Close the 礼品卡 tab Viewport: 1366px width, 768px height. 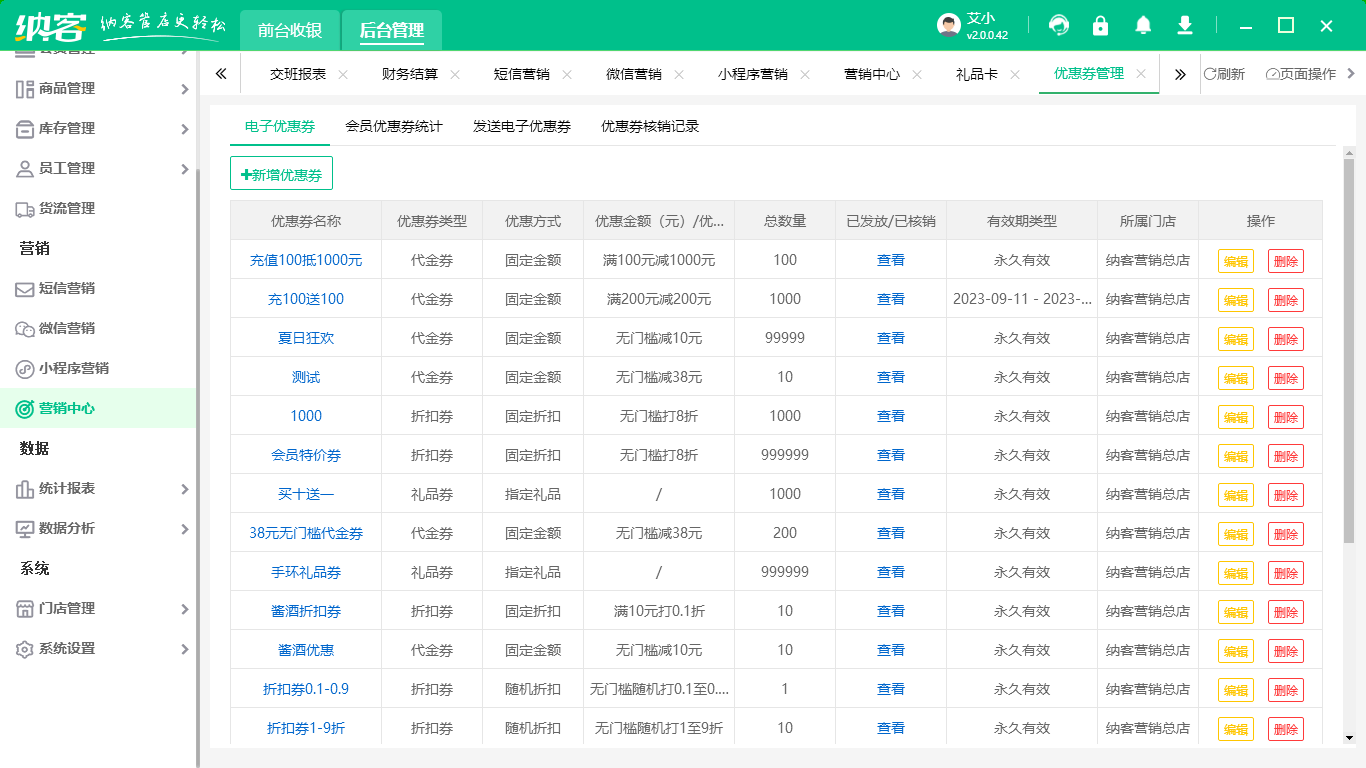1015,74
